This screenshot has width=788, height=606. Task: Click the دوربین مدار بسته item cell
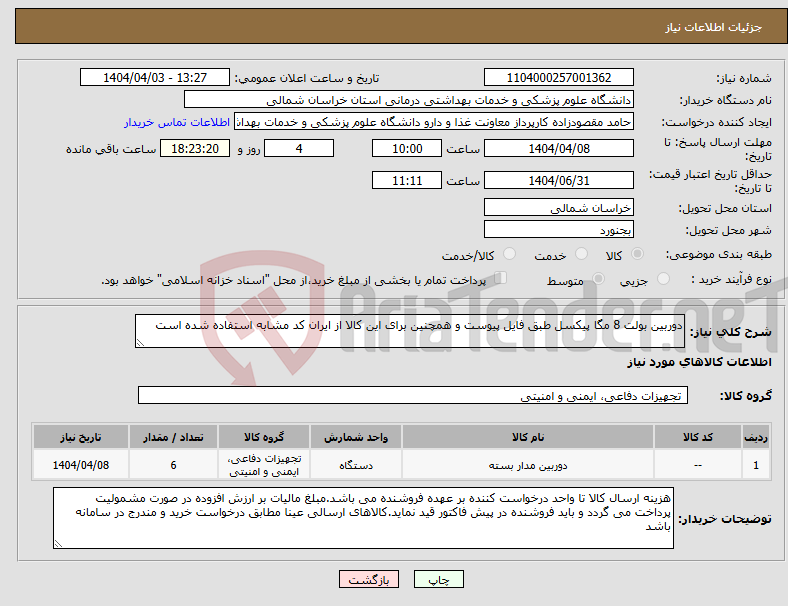pyautogui.click(x=528, y=465)
